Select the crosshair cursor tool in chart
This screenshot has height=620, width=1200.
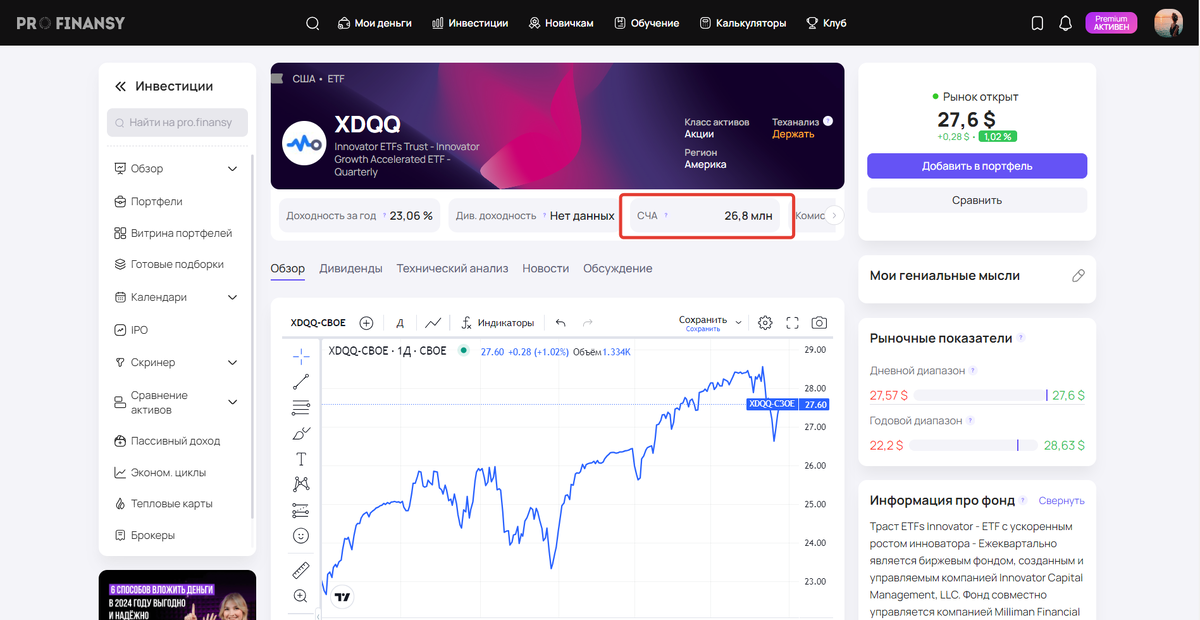coord(301,355)
